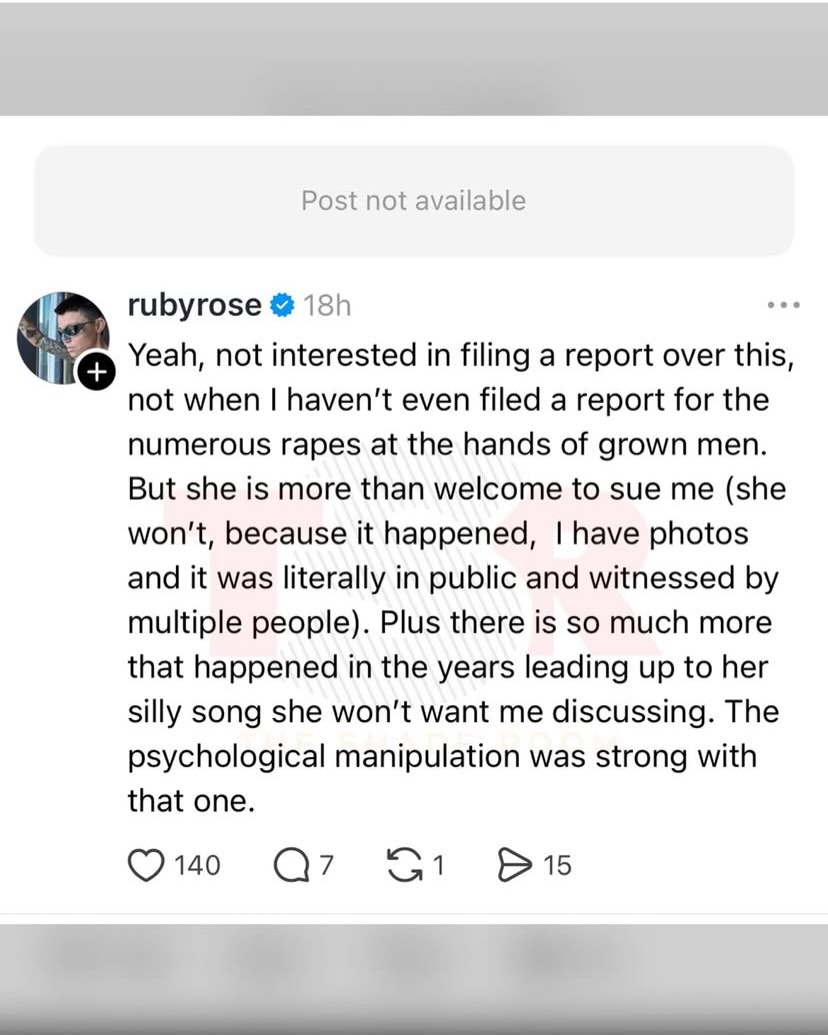The height and width of the screenshot is (1035, 828).
Task: Open the three-dot more options menu
Action: pos(782,306)
